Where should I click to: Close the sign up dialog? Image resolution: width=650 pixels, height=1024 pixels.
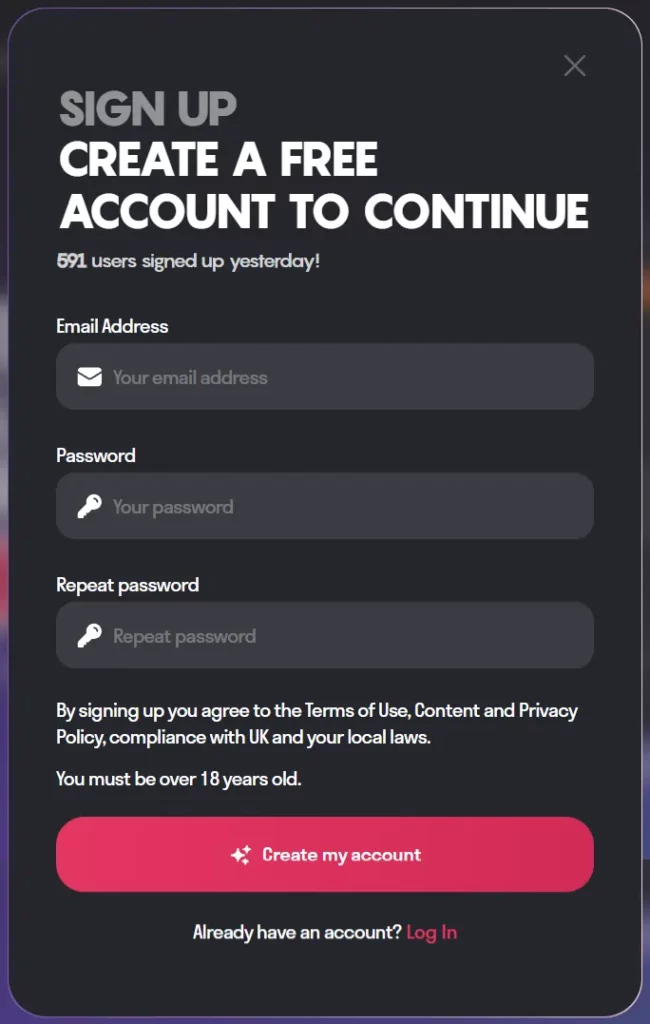pyautogui.click(x=574, y=66)
